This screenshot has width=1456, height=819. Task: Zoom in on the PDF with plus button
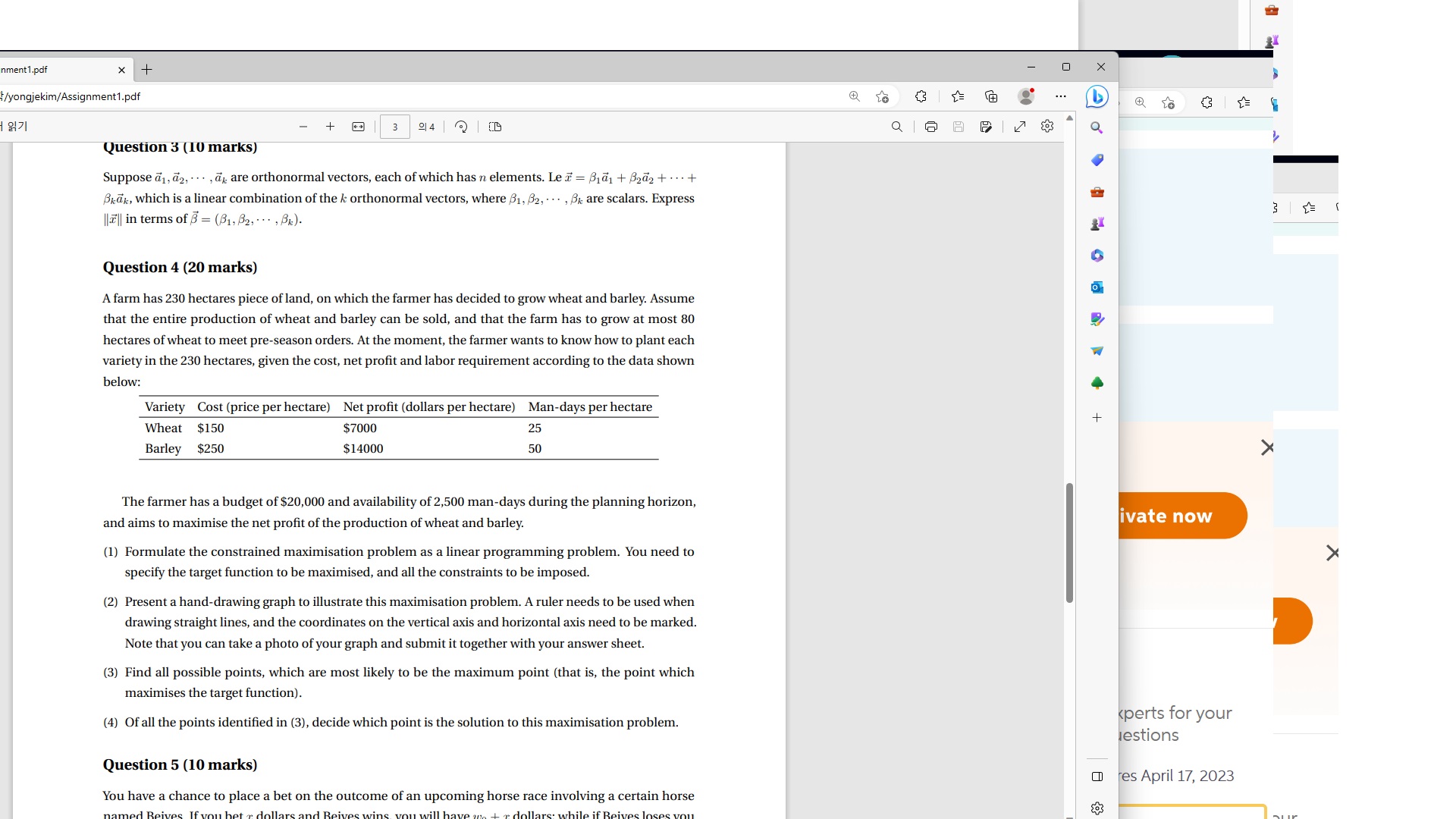[330, 127]
